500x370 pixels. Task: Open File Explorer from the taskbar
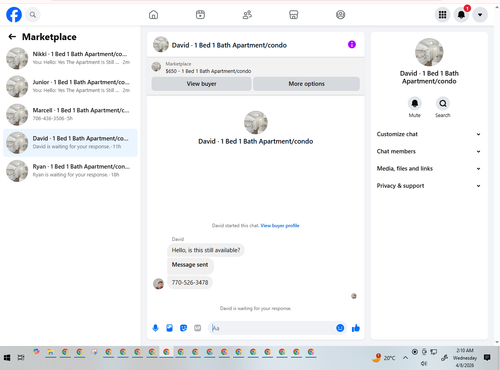coord(51,352)
